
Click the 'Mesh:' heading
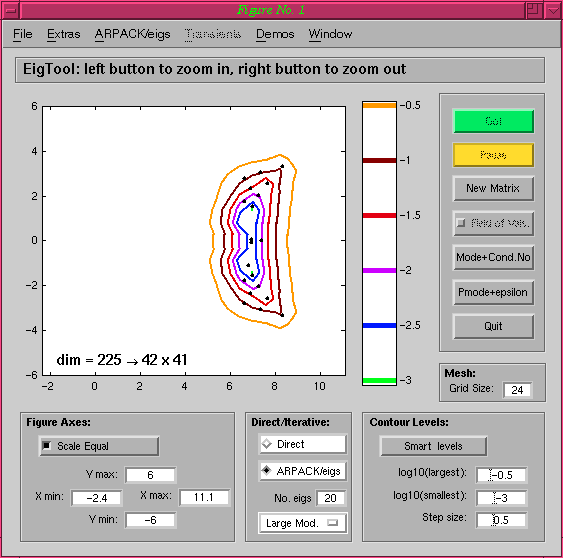pos(460,373)
